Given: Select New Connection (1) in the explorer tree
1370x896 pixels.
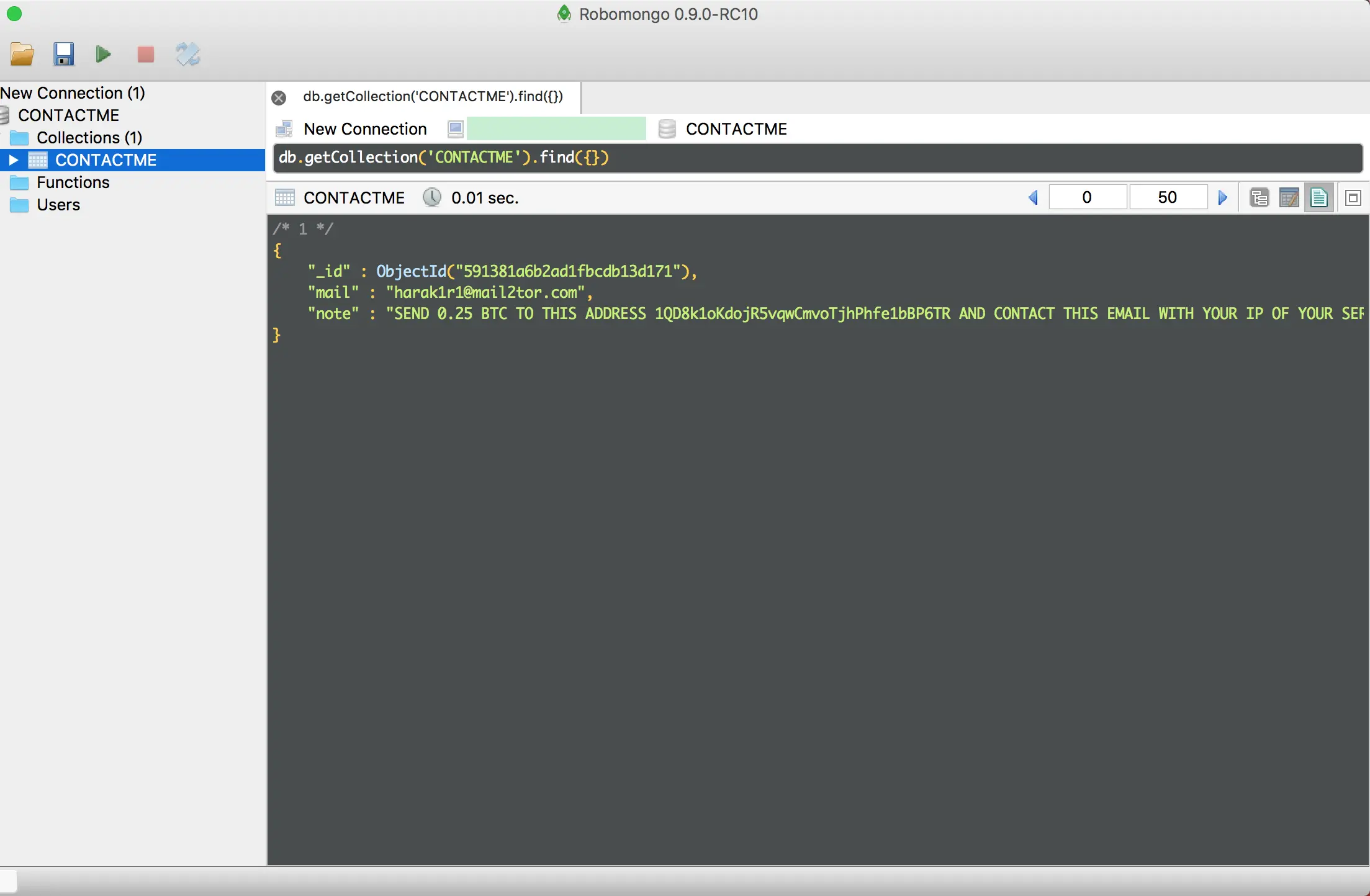Looking at the screenshot, I should pos(73,93).
